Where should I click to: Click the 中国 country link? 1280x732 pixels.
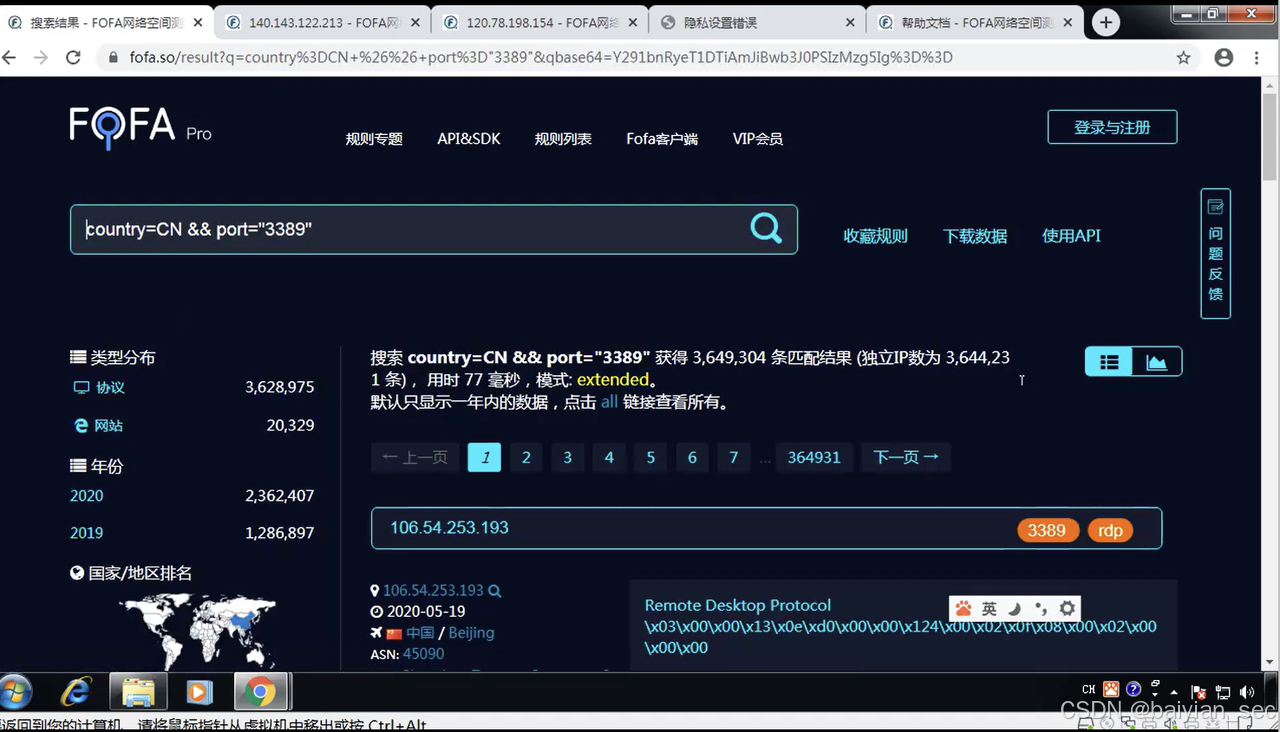click(420, 633)
